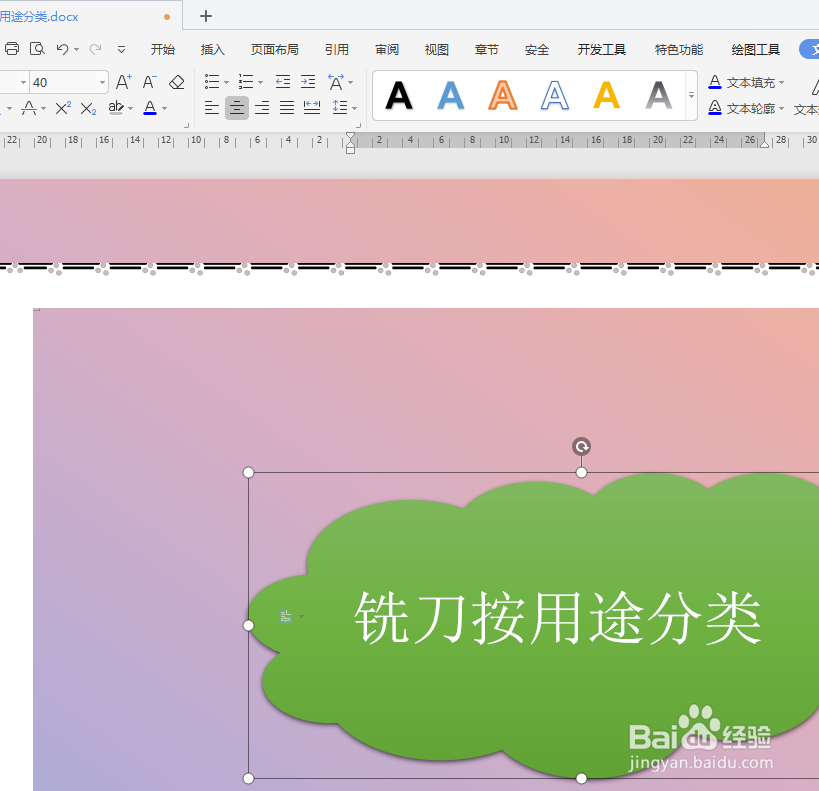Clear formatting with eraser icon

coord(177,82)
